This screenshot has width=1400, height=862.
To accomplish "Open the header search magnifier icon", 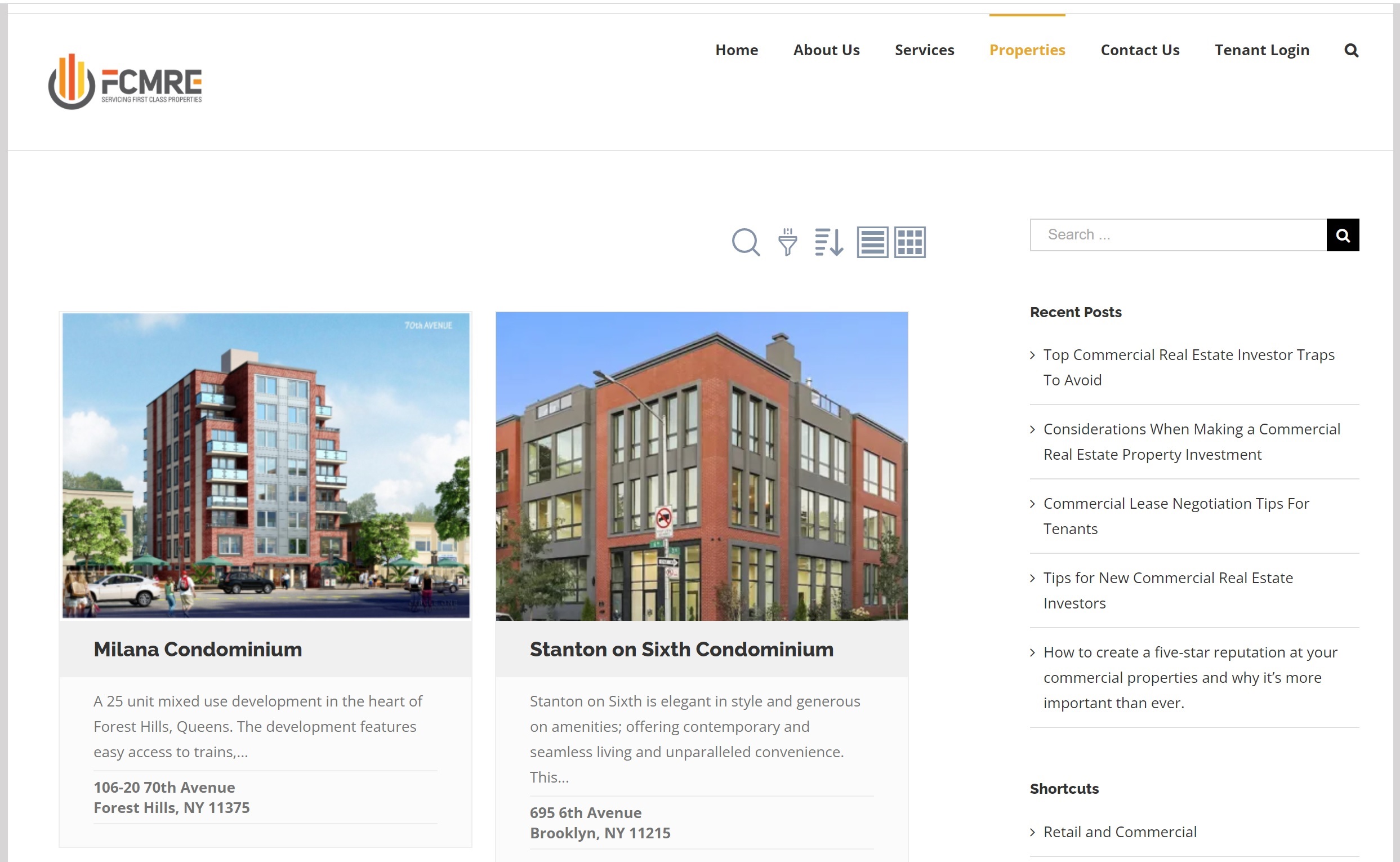I will coord(1351,50).
